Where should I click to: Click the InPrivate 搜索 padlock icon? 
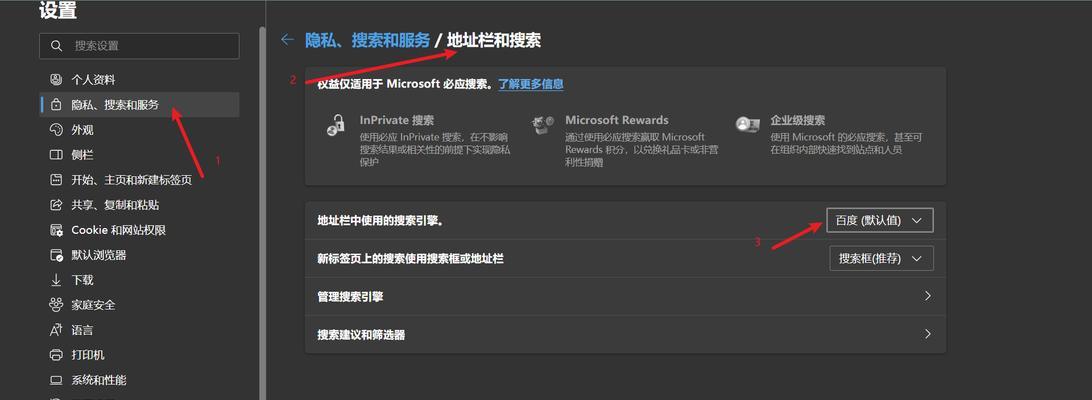tap(336, 125)
